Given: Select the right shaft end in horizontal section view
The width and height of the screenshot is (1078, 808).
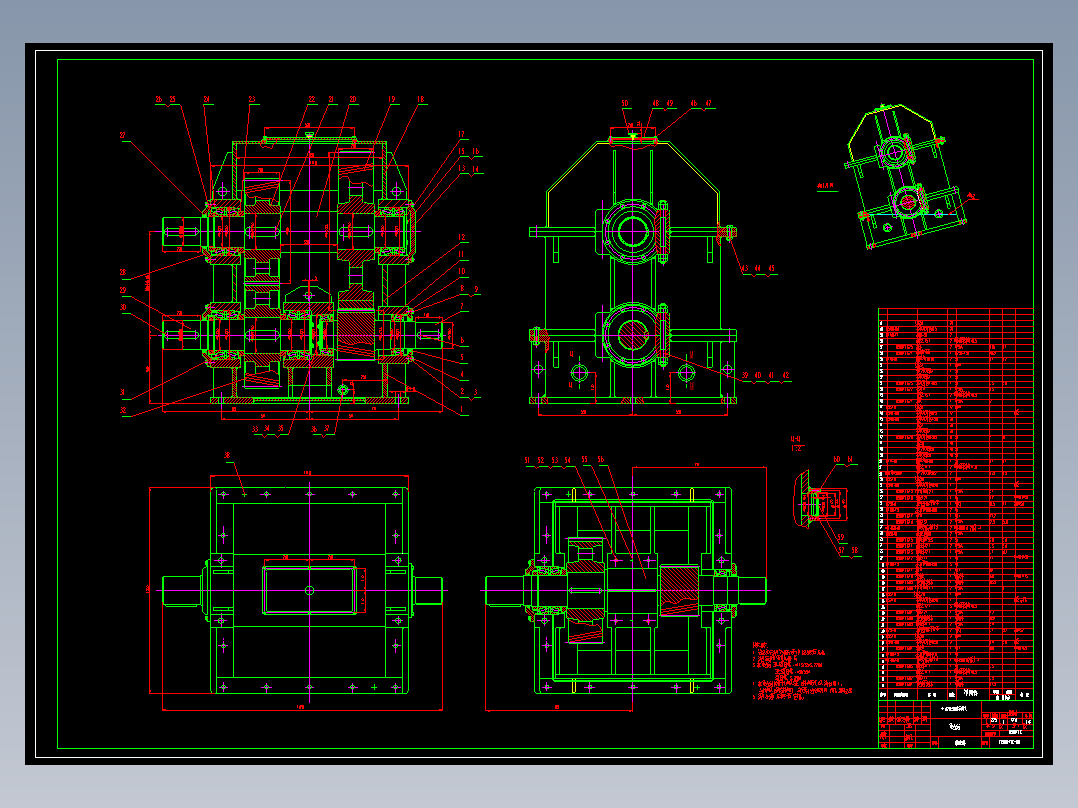Looking at the screenshot, I should [x=752, y=591].
